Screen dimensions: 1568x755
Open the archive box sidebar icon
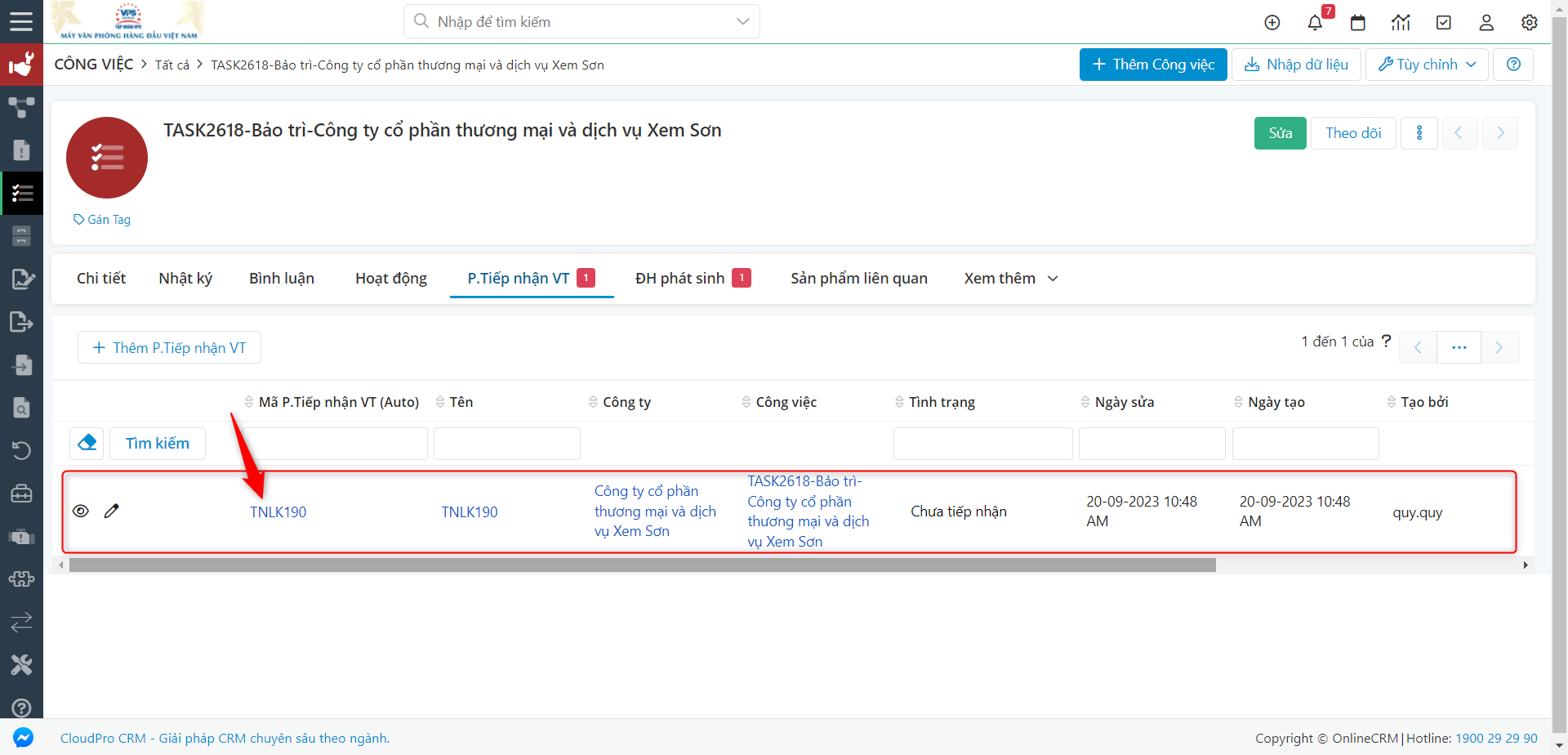[21, 236]
